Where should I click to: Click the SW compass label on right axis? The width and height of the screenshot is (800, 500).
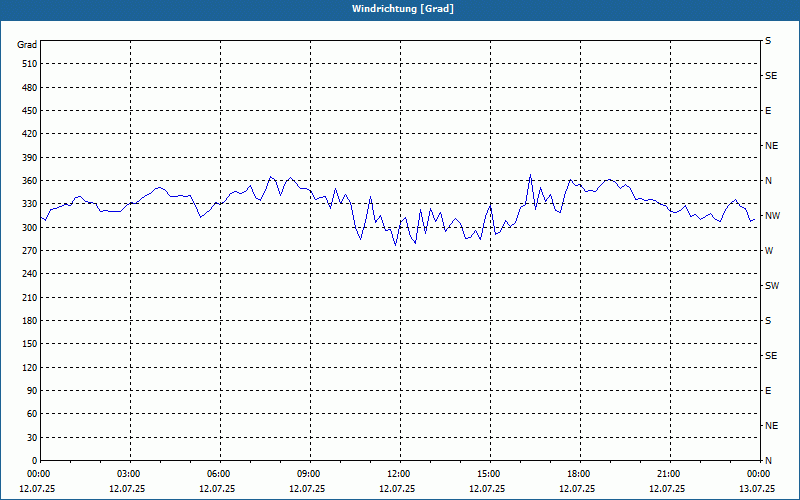(772, 286)
